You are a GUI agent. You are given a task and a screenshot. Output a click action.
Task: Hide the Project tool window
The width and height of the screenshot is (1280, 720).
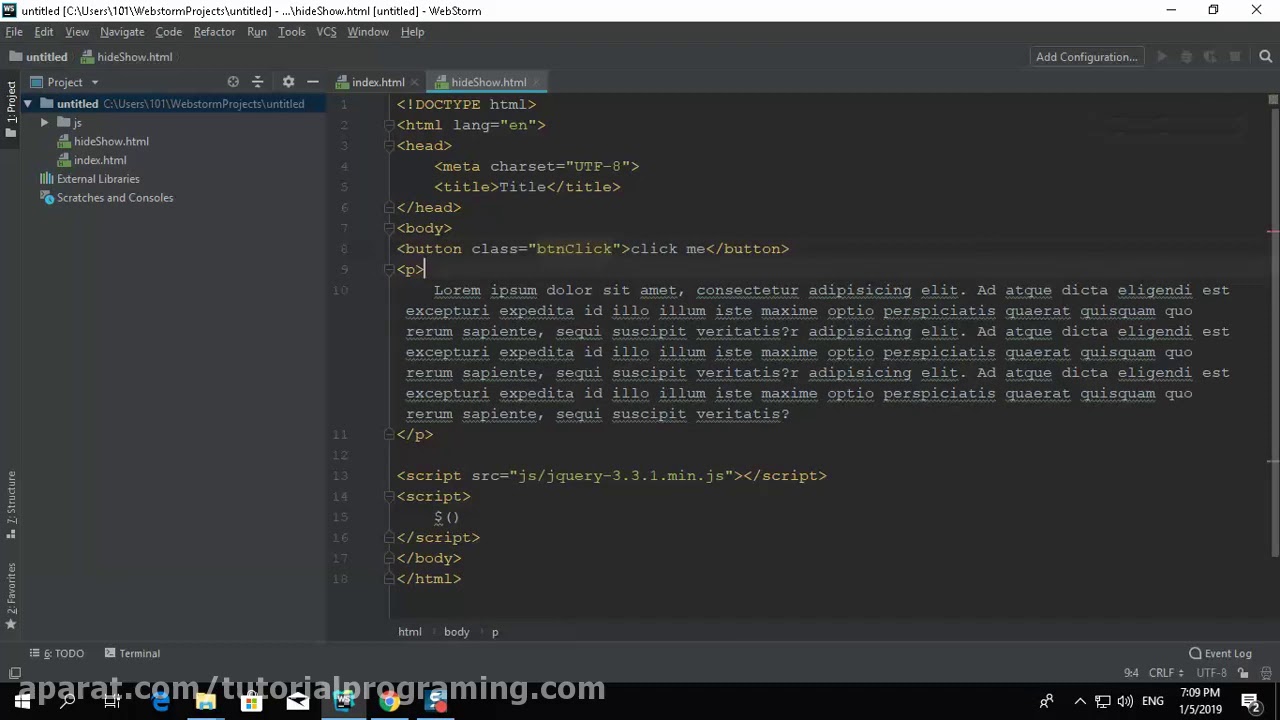coord(313,82)
